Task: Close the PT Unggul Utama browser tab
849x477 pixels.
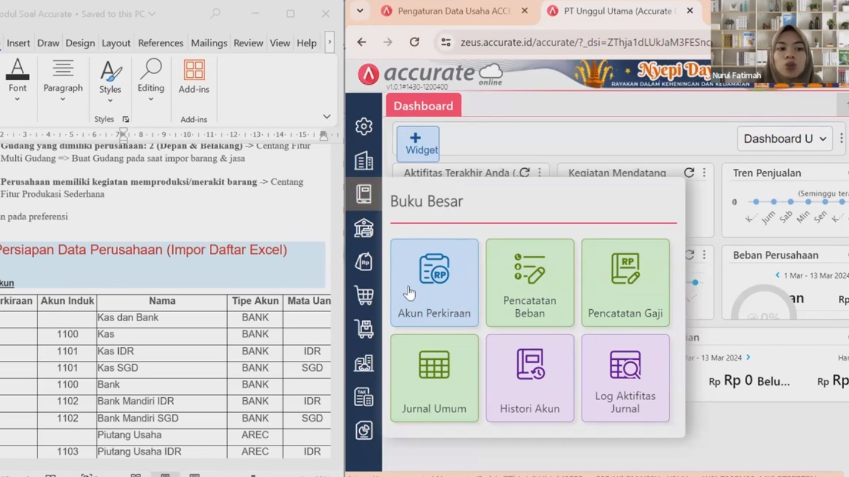Action: (x=690, y=11)
